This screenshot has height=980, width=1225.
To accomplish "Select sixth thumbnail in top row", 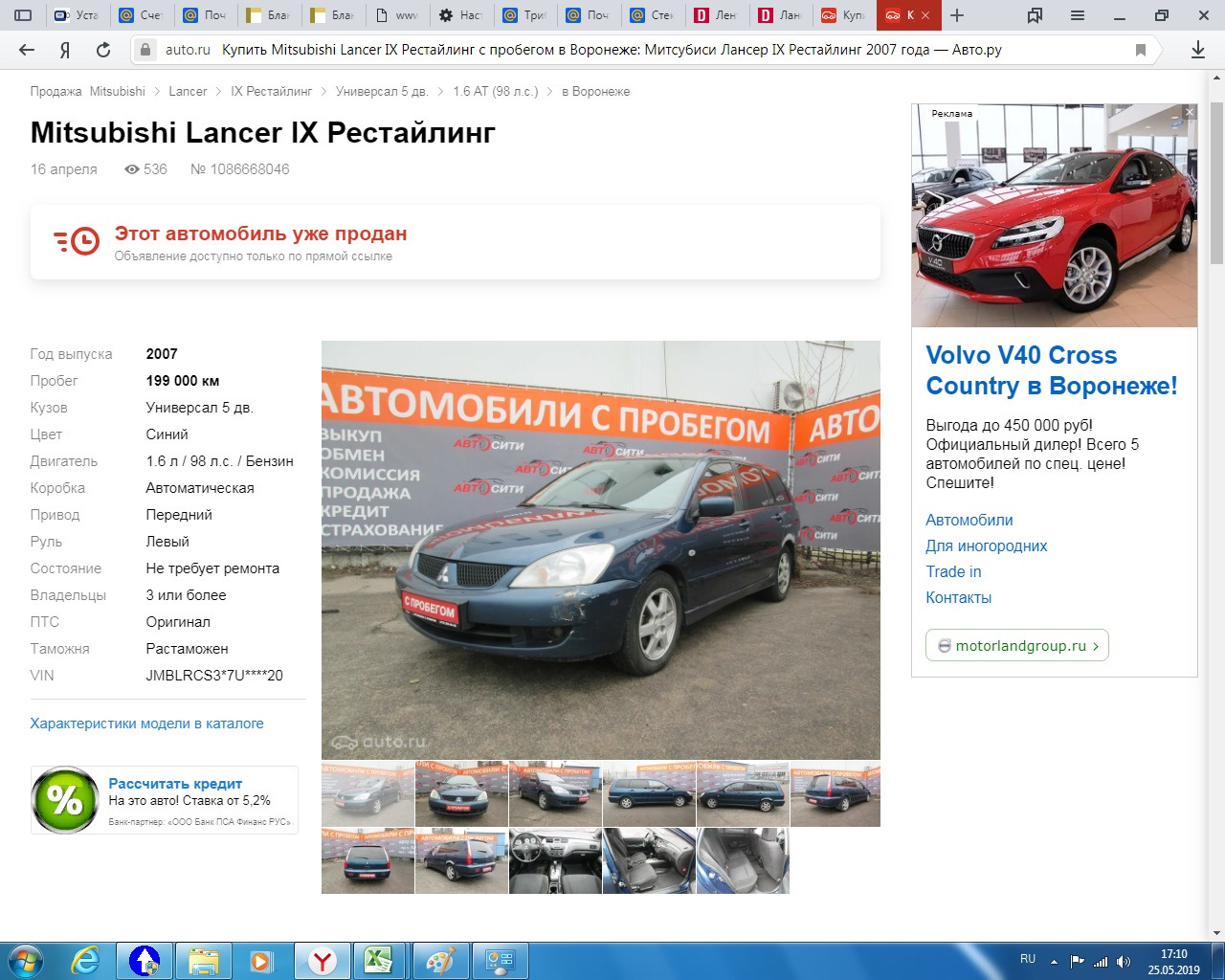I will point(835,794).
